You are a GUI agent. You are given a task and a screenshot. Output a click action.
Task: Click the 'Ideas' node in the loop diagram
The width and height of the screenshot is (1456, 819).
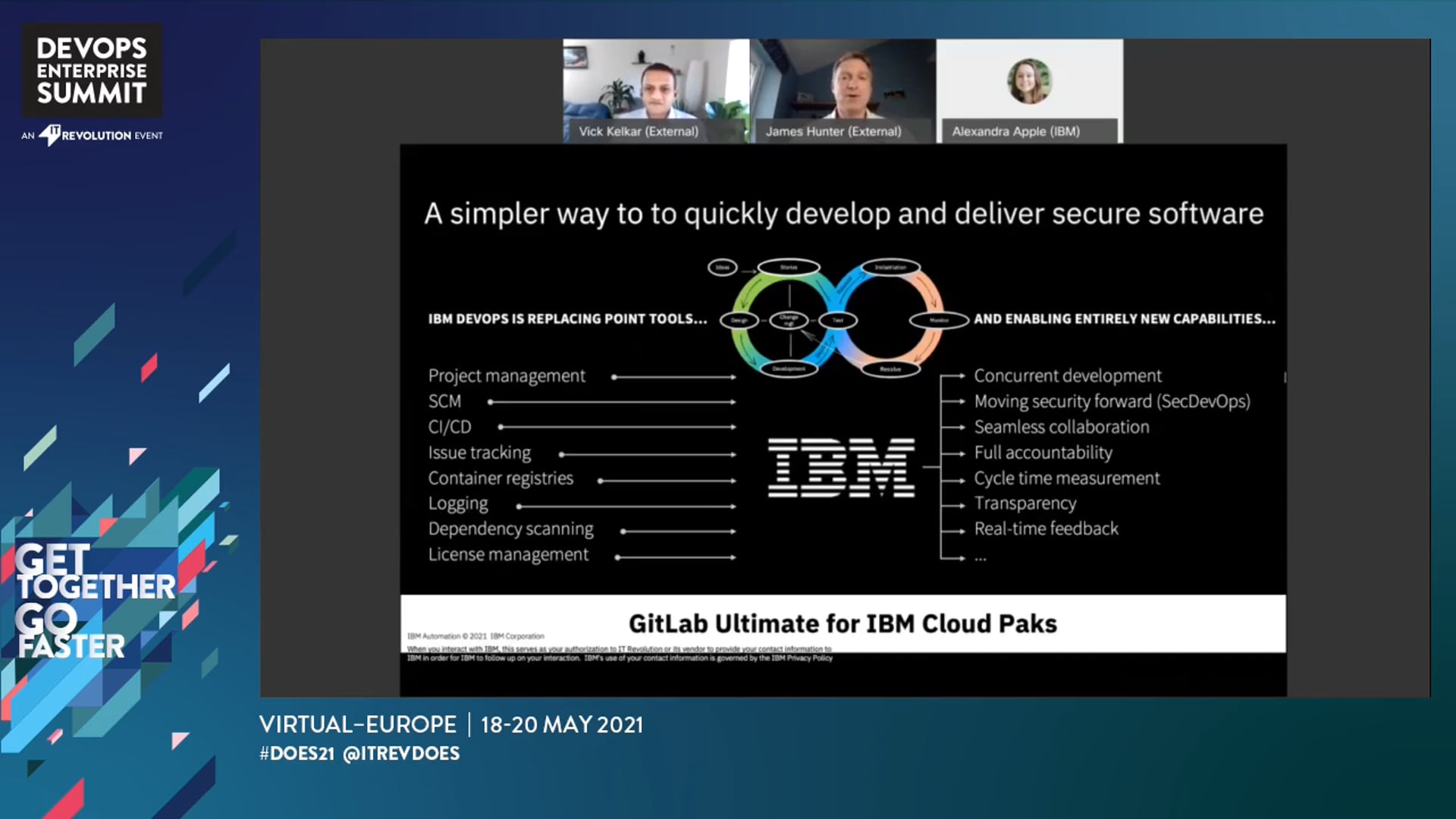[x=723, y=267]
